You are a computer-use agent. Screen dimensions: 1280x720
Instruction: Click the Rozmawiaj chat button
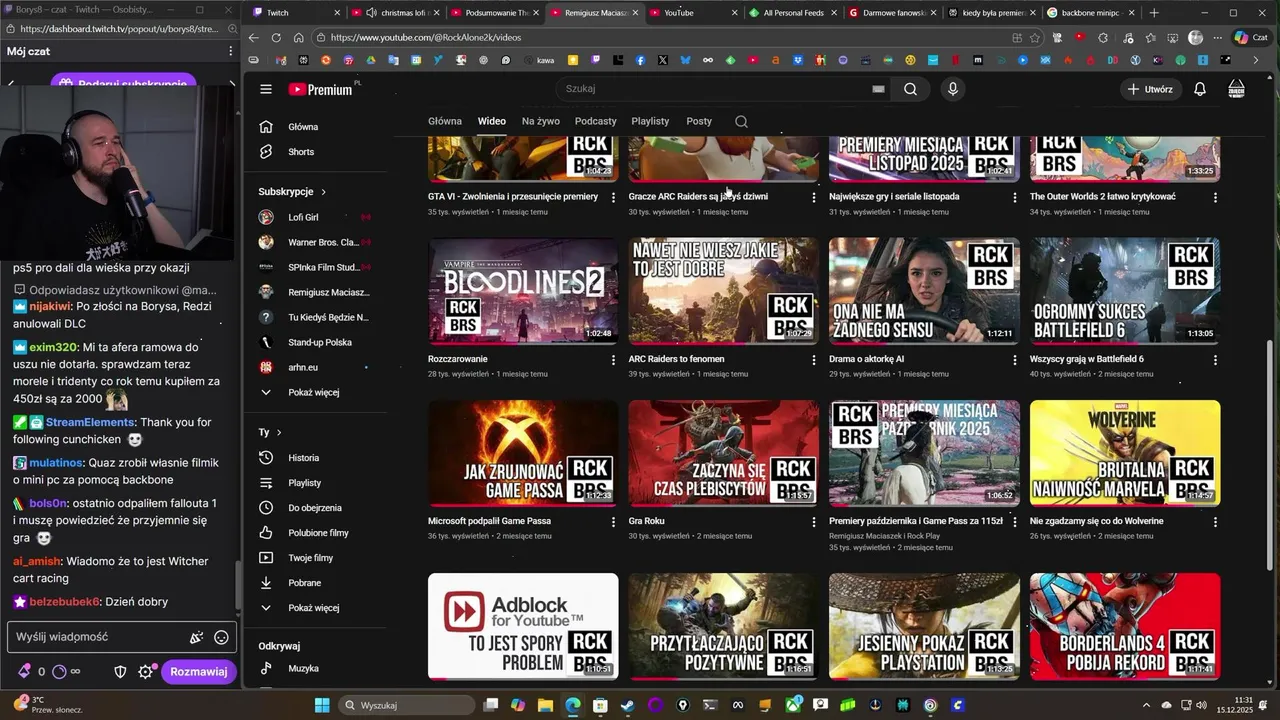click(x=199, y=672)
